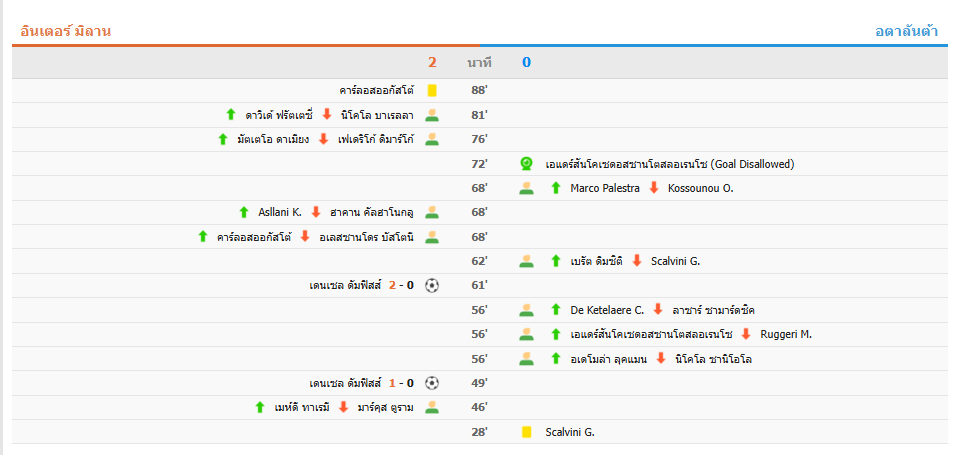Click the orange home score 2 in the header
The width and height of the screenshot is (956, 455).
pos(432,62)
